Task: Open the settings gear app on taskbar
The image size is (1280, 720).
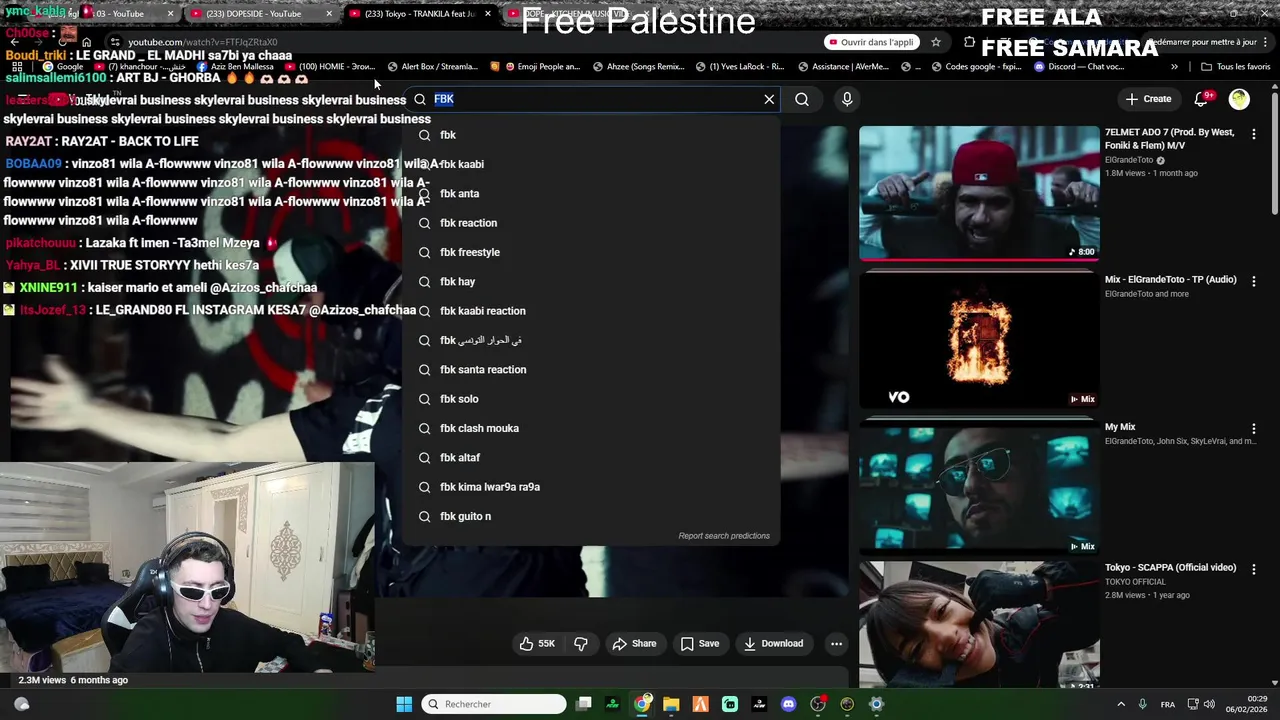Action: click(x=876, y=704)
